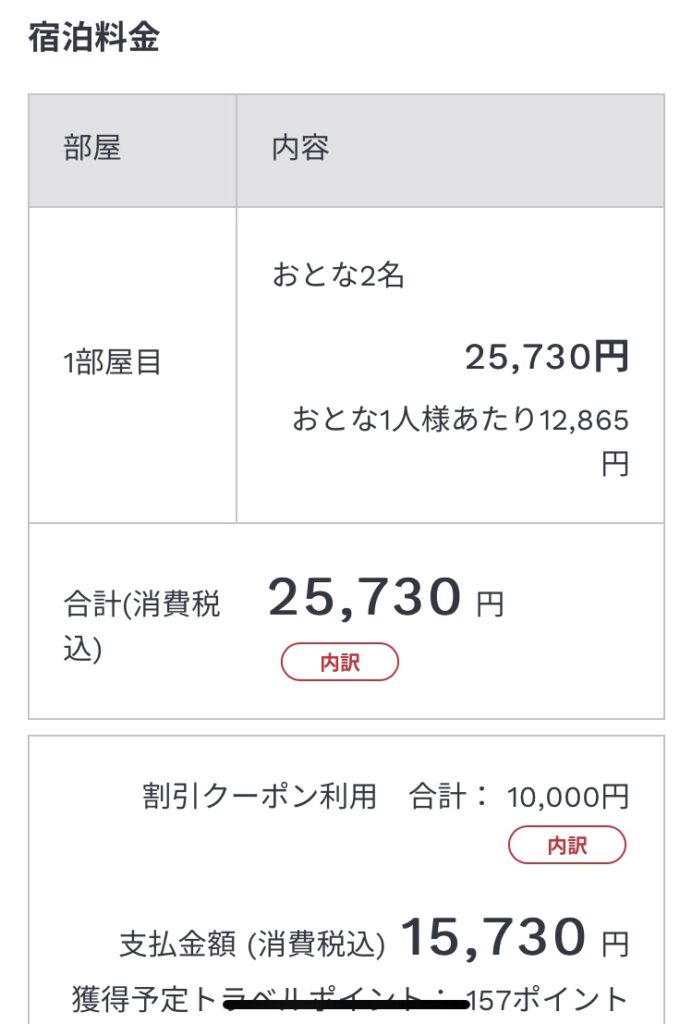Tap the large 25,730 total amount

click(364, 599)
